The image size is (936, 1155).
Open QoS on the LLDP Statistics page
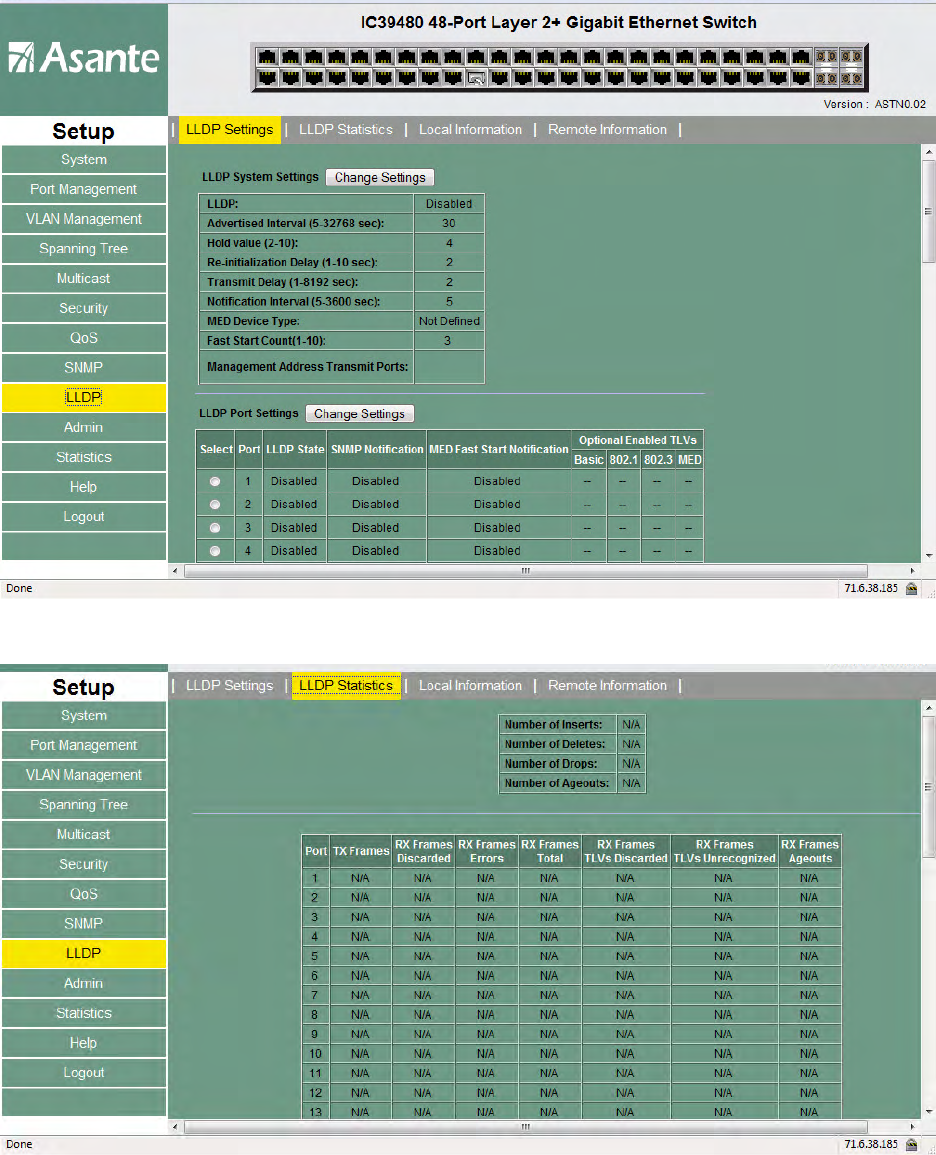point(84,894)
